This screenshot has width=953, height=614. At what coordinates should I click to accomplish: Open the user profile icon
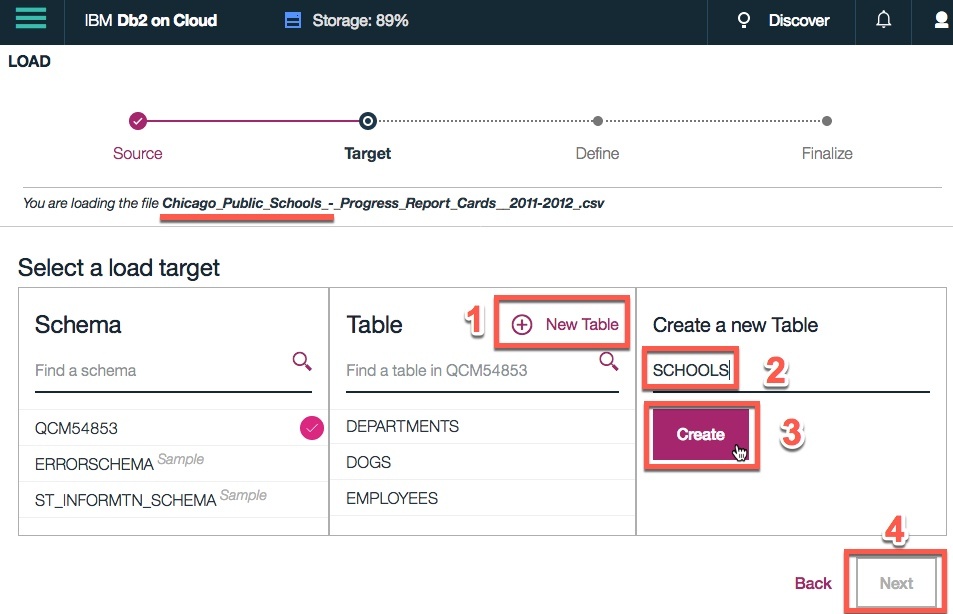pos(941,20)
